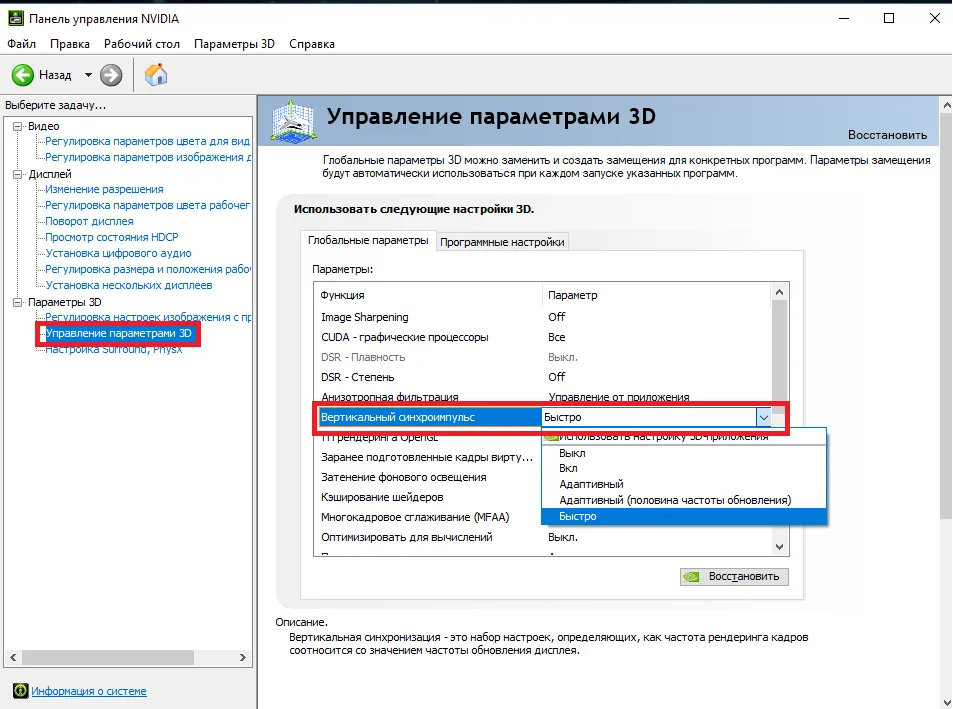The width and height of the screenshot is (953, 709).
Task: Go to the Home house icon
Action: pos(156,75)
